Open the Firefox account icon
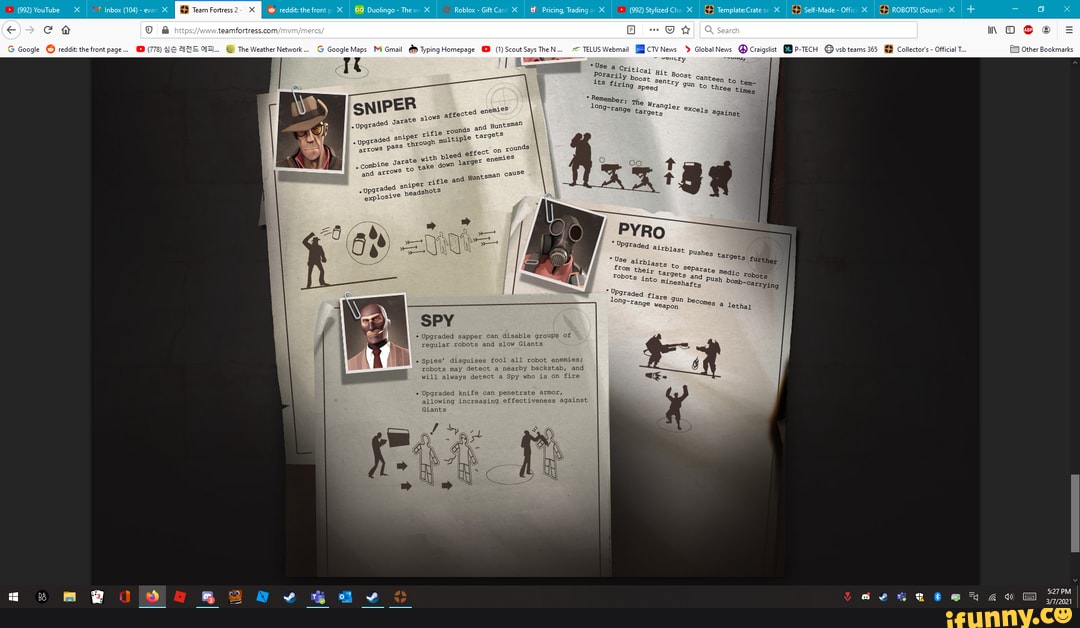 click(x=1046, y=30)
